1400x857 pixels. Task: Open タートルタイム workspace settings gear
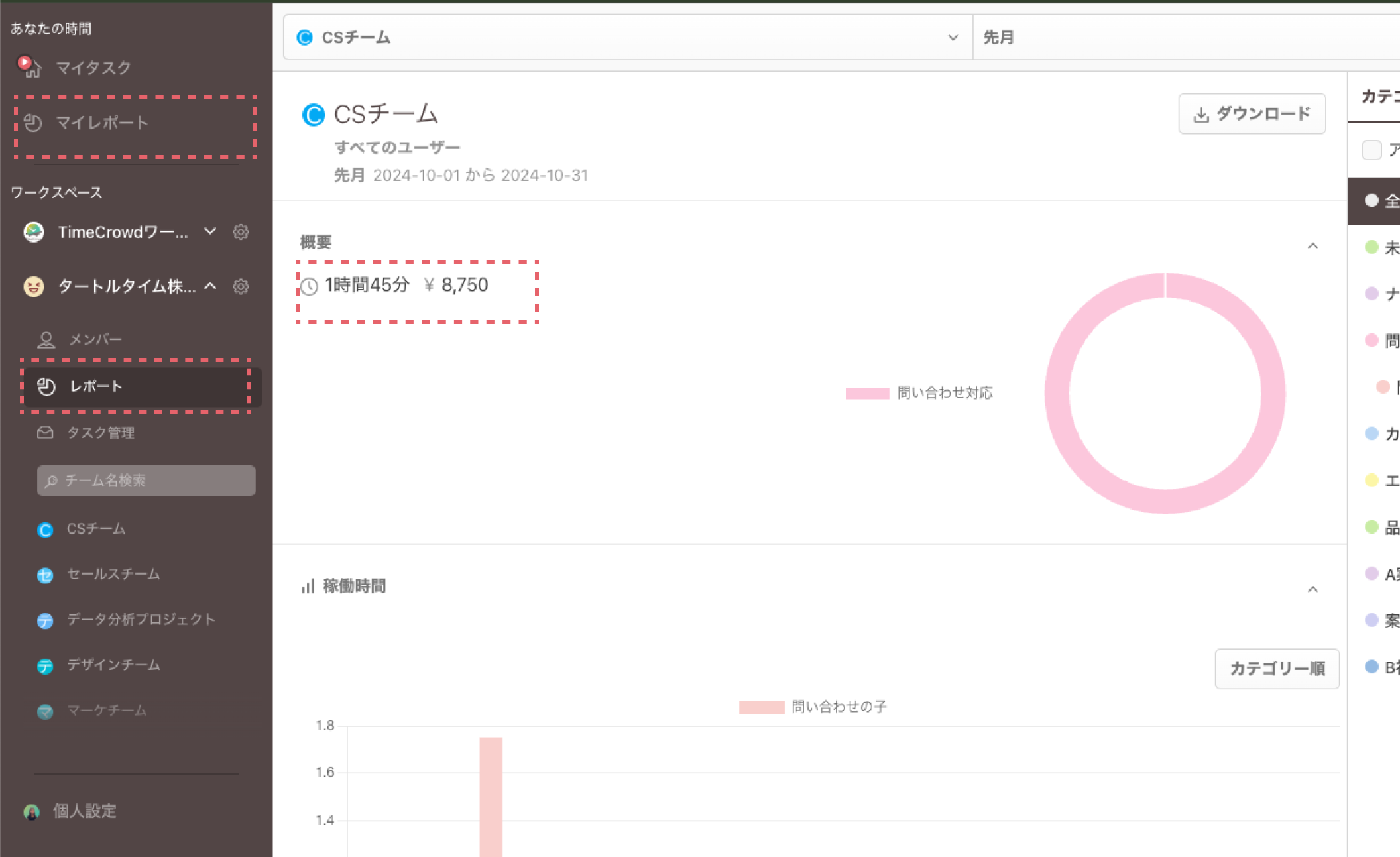click(x=241, y=286)
